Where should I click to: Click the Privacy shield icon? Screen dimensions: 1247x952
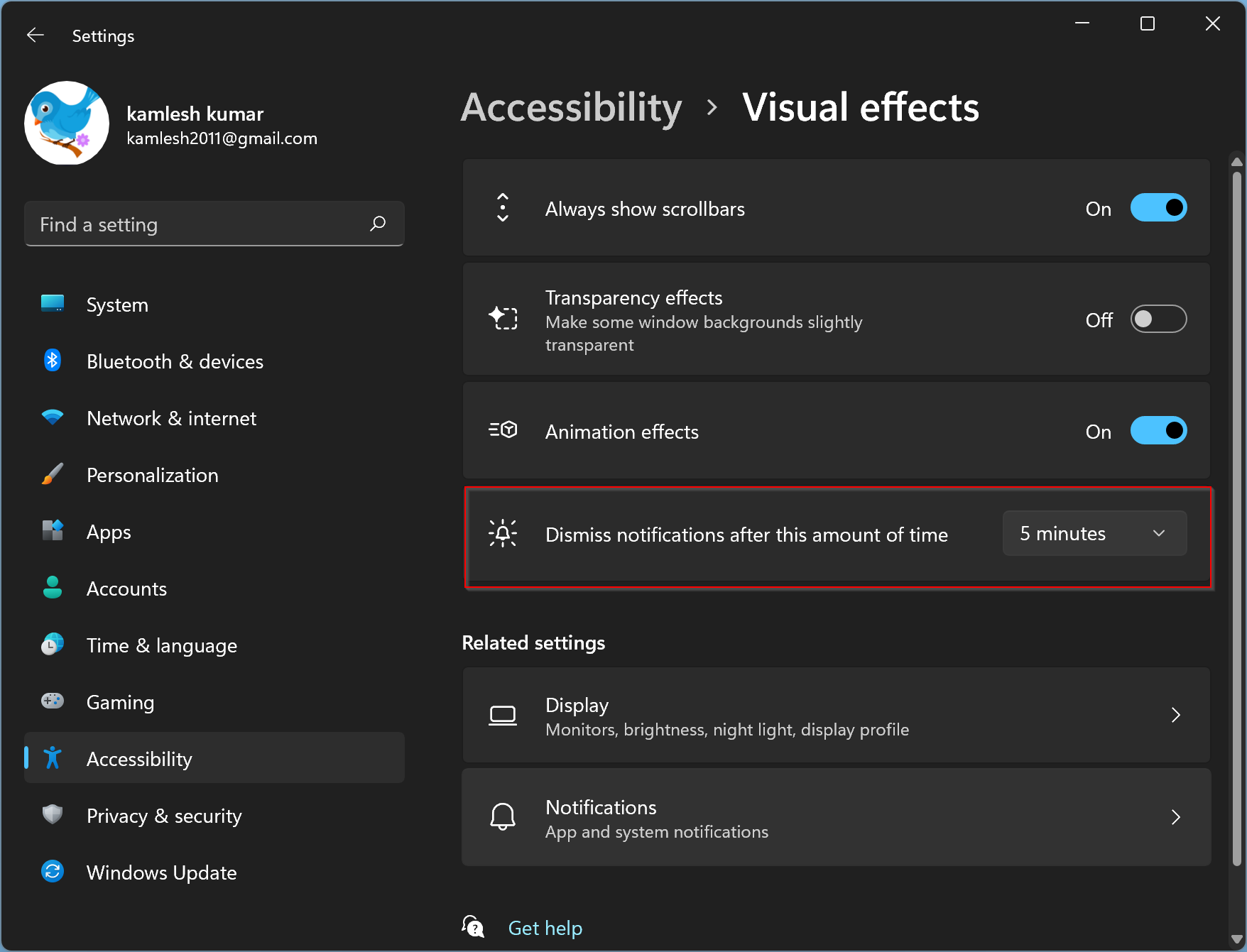pyautogui.click(x=53, y=814)
